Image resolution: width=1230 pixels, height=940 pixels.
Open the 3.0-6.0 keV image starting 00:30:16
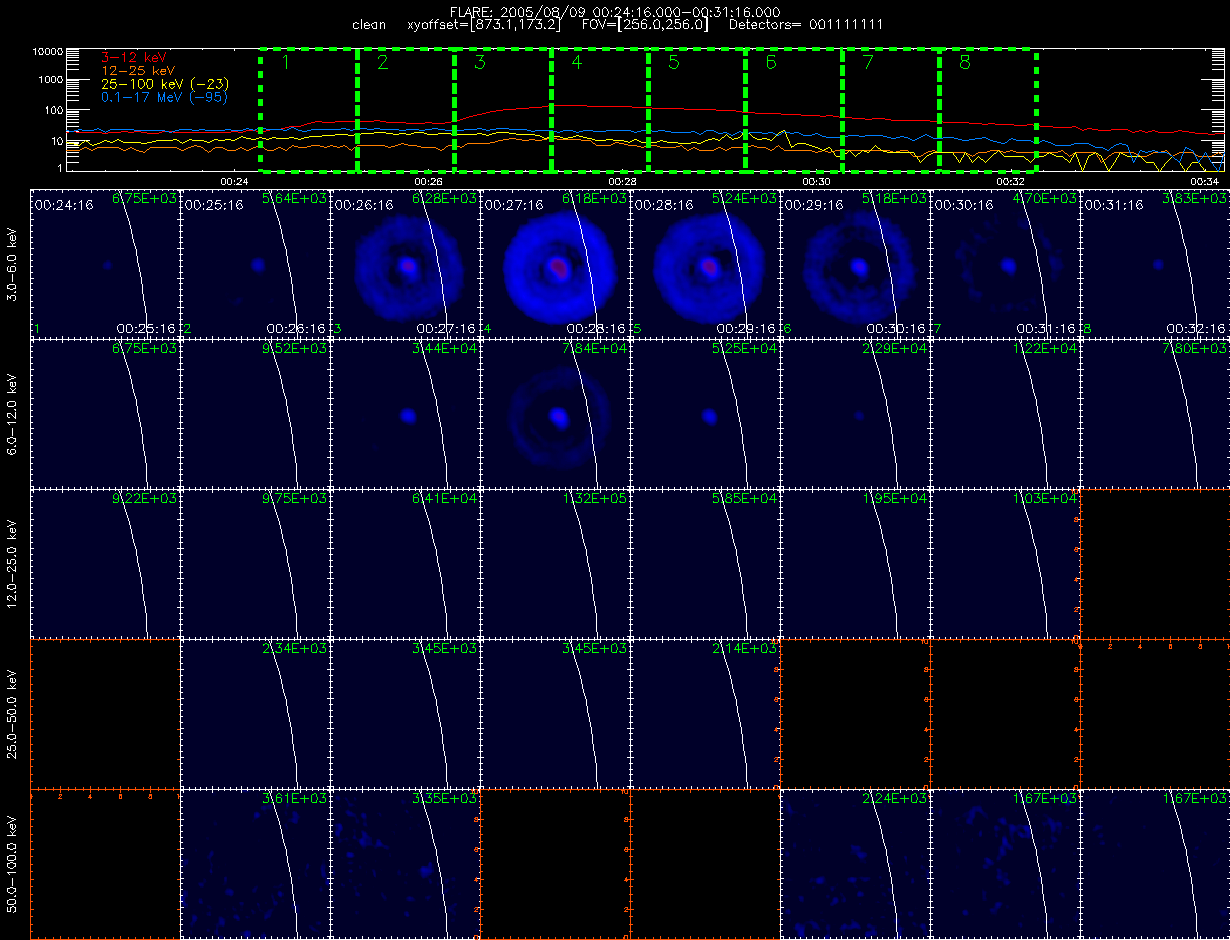(1005, 263)
